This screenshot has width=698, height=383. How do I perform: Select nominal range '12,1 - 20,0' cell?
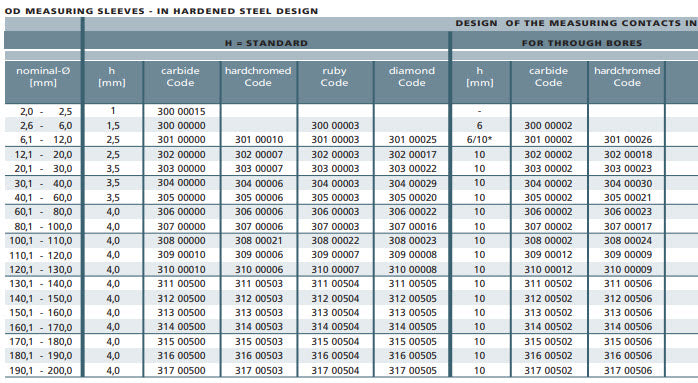pyautogui.click(x=44, y=155)
